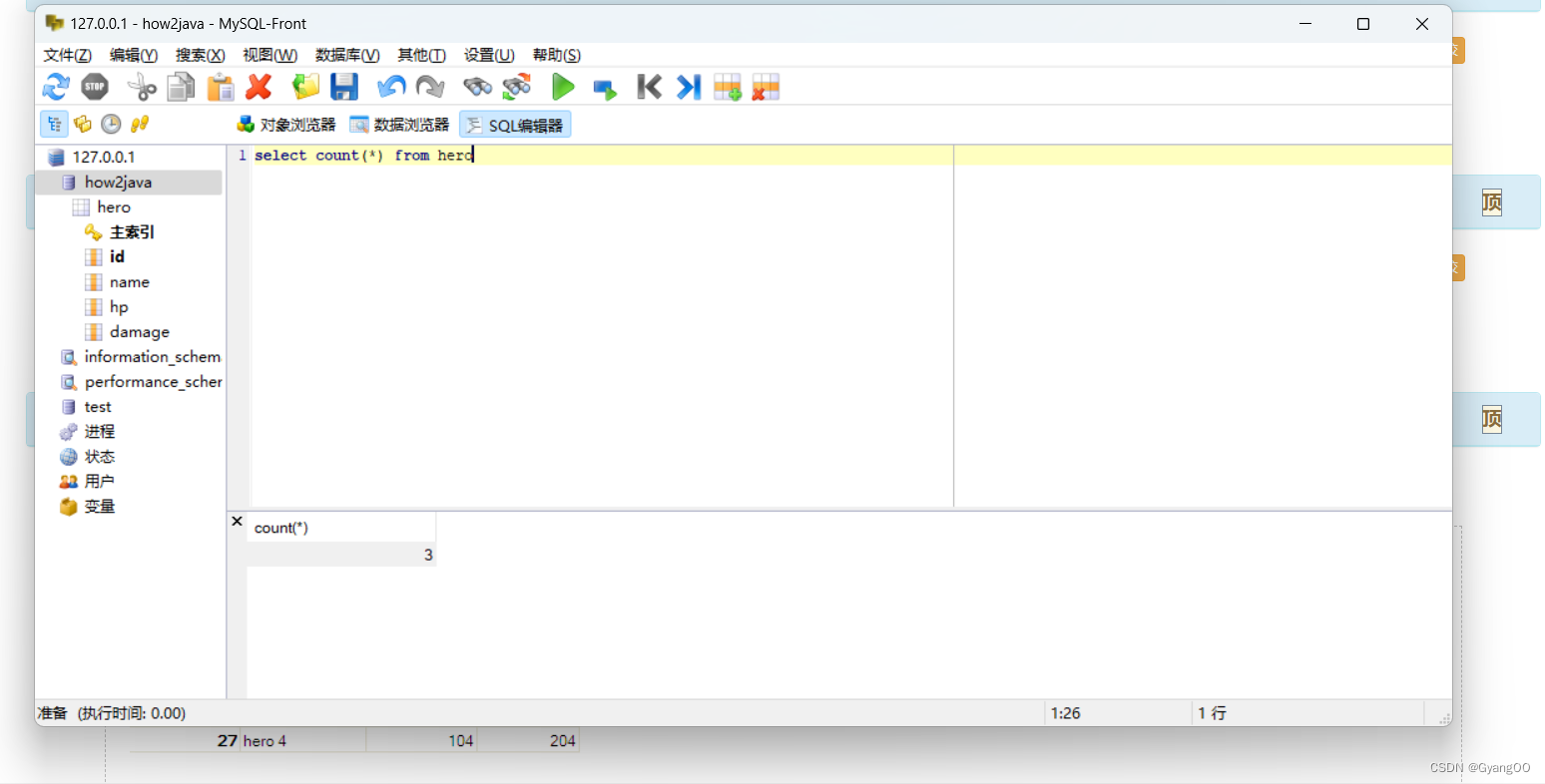
Task: Select the Undo icon in the toolbar
Action: click(390, 87)
